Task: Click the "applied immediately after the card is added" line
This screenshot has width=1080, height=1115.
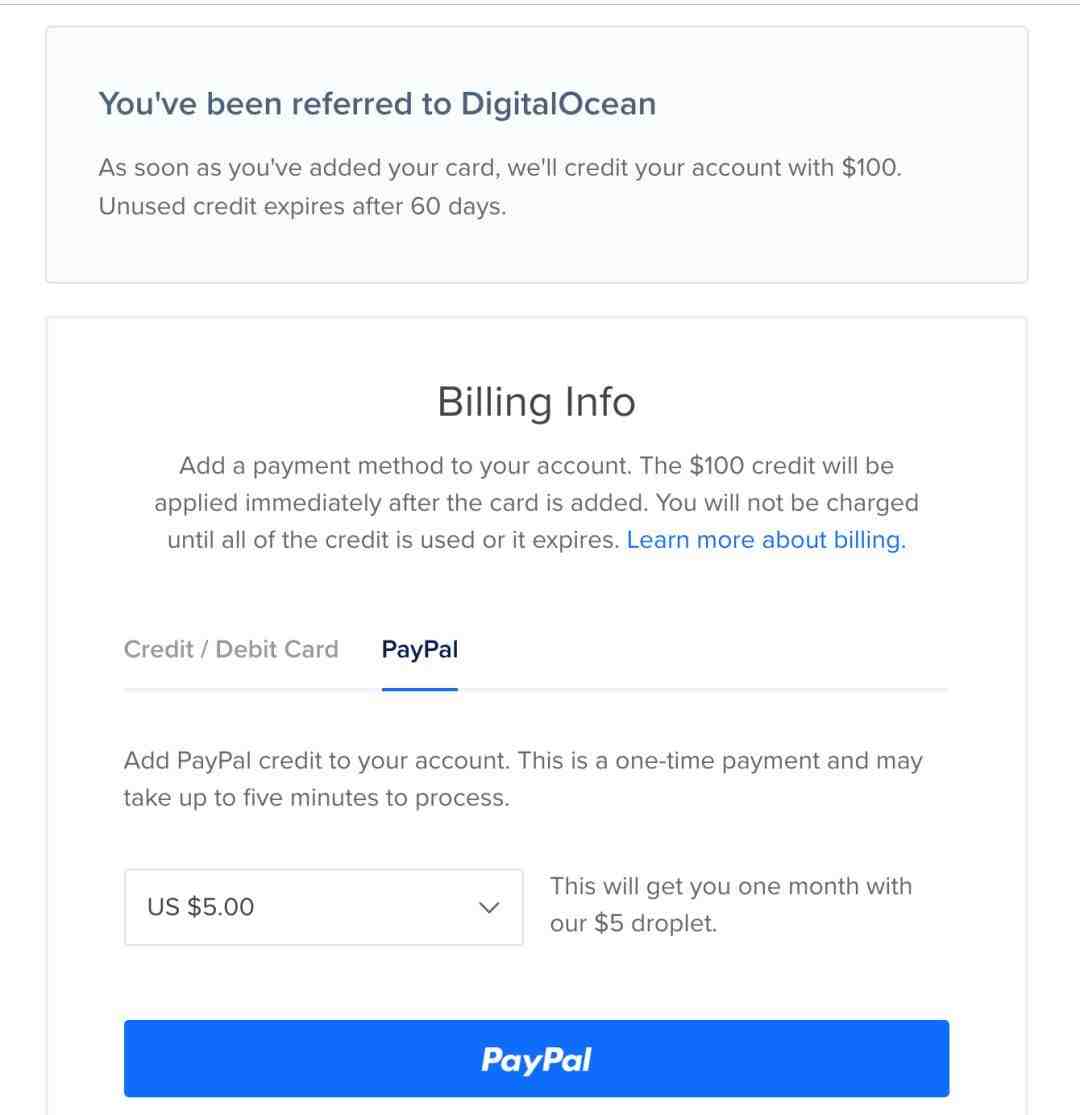Action: (x=536, y=503)
